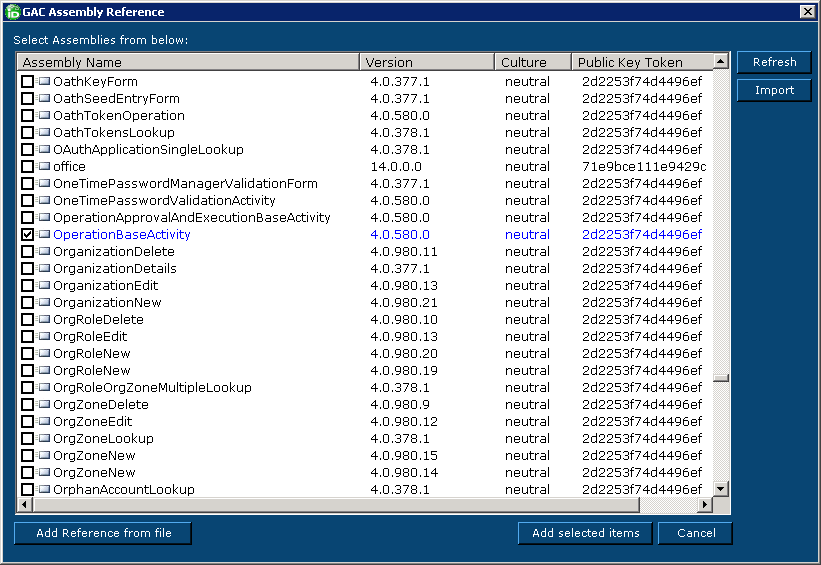Check the OathTokenOperation checkbox

pyautogui.click(x=27, y=116)
